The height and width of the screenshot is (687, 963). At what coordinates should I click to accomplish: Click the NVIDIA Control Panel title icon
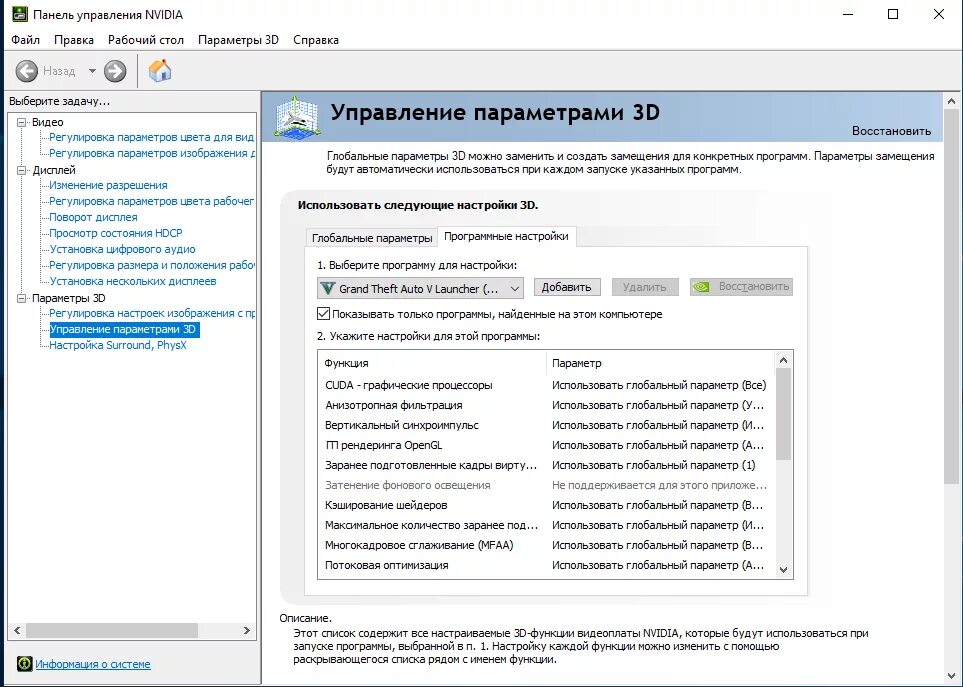coord(20,14)
